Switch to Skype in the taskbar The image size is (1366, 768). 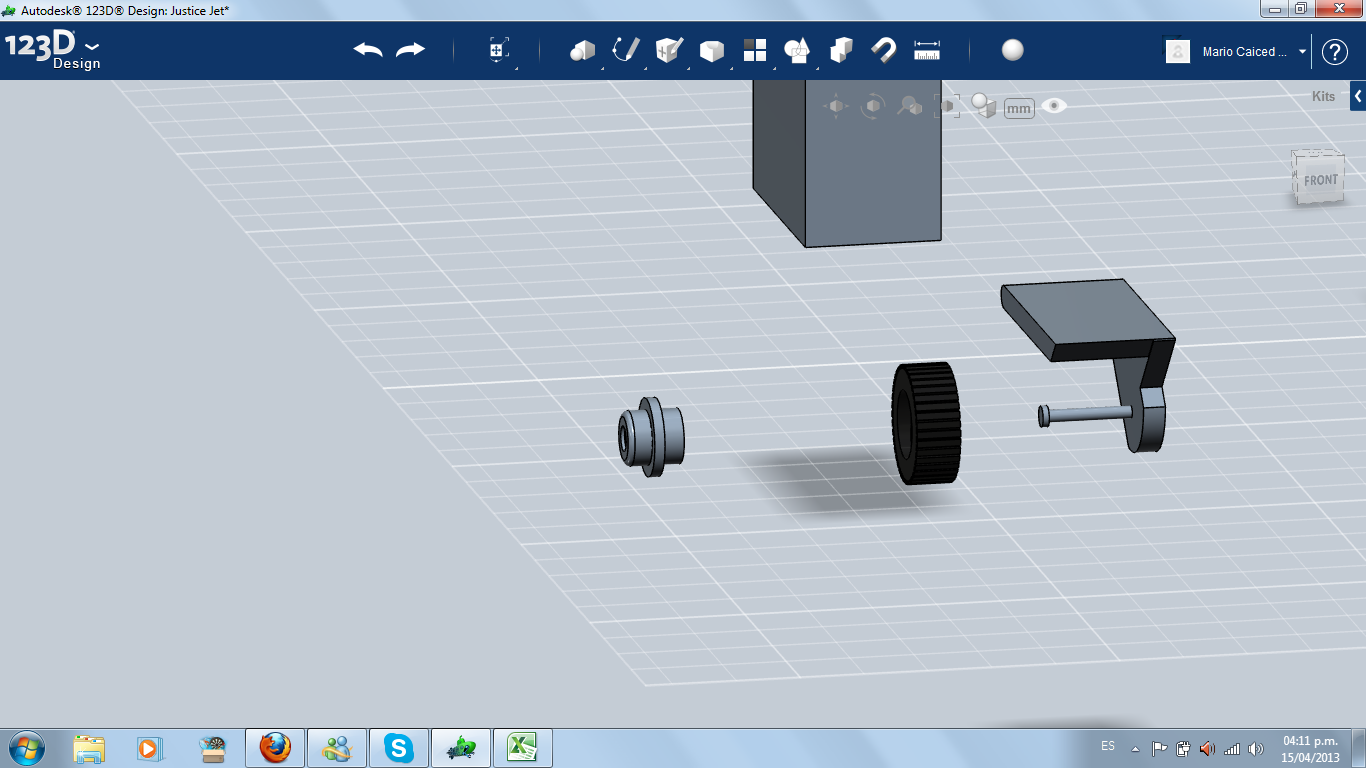[x=398, y=748]
